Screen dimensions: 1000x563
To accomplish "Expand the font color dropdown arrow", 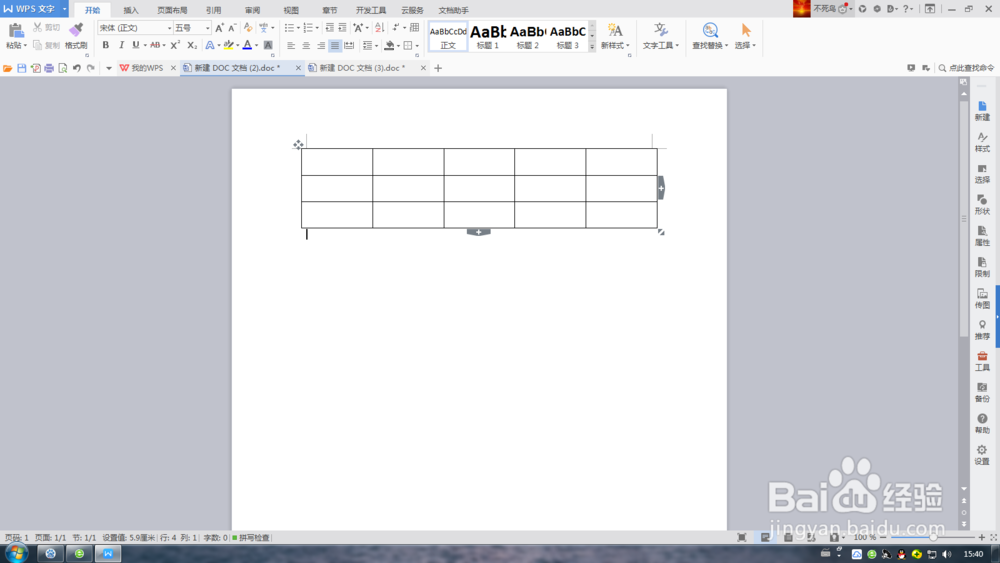I will tap(256, 45).
